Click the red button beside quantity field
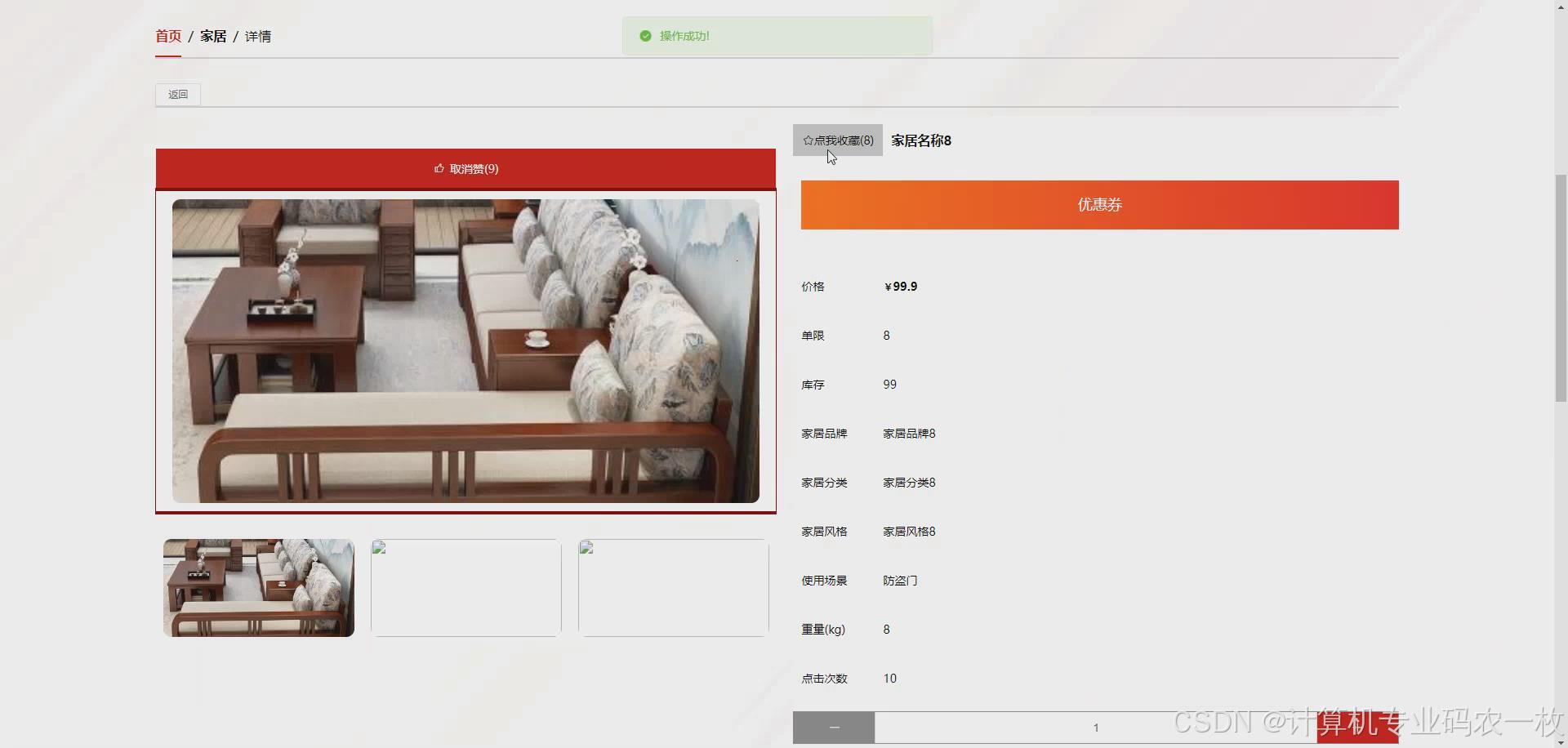 1357,728
